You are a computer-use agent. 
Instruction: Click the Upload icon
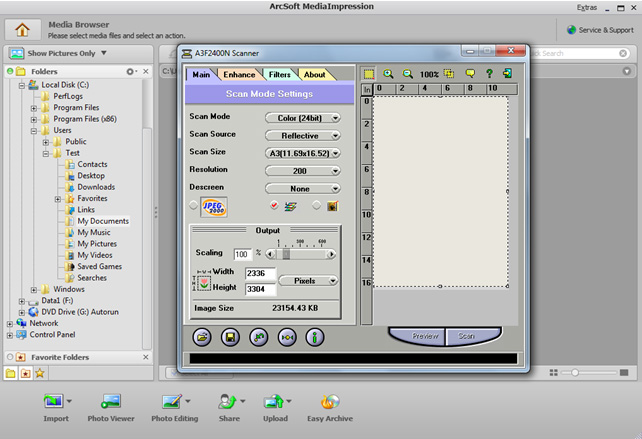274,401
